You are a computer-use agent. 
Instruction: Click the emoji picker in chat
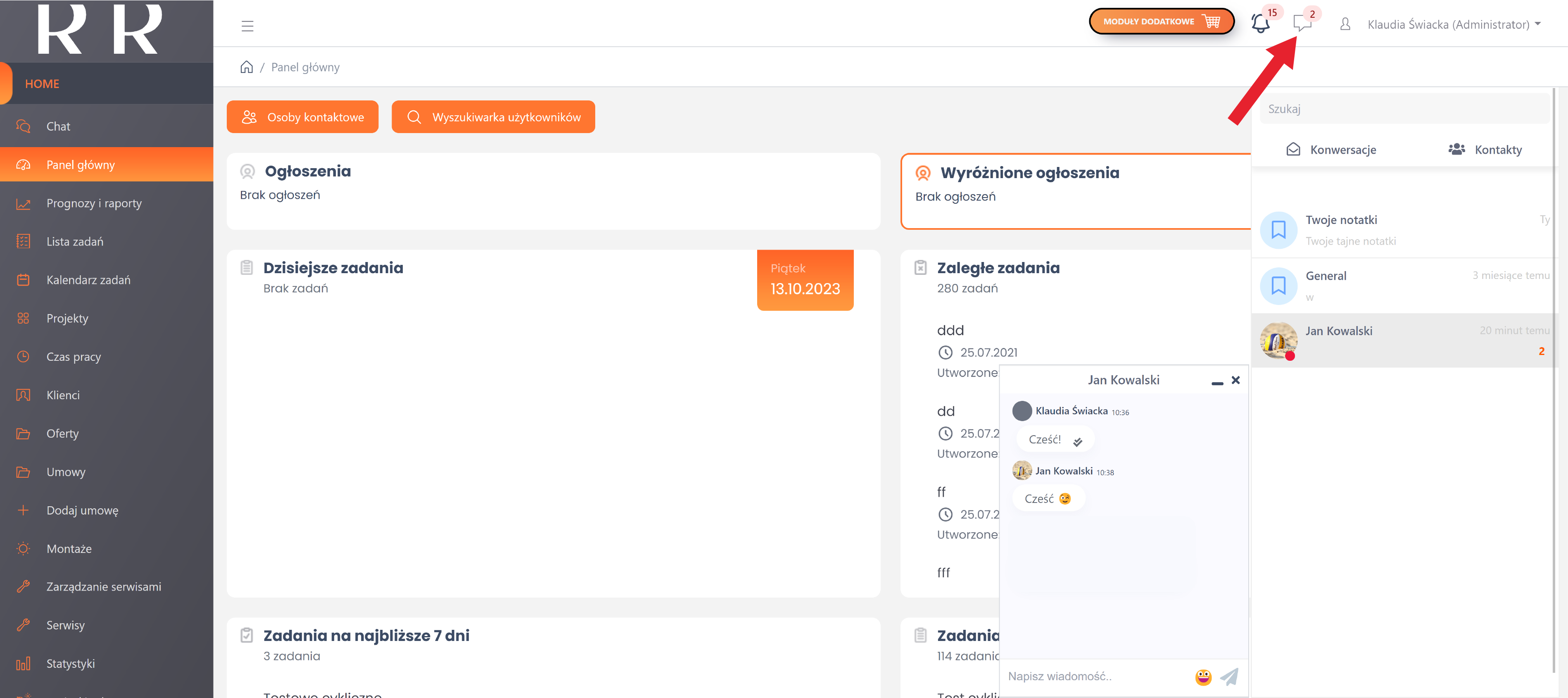1203,677
